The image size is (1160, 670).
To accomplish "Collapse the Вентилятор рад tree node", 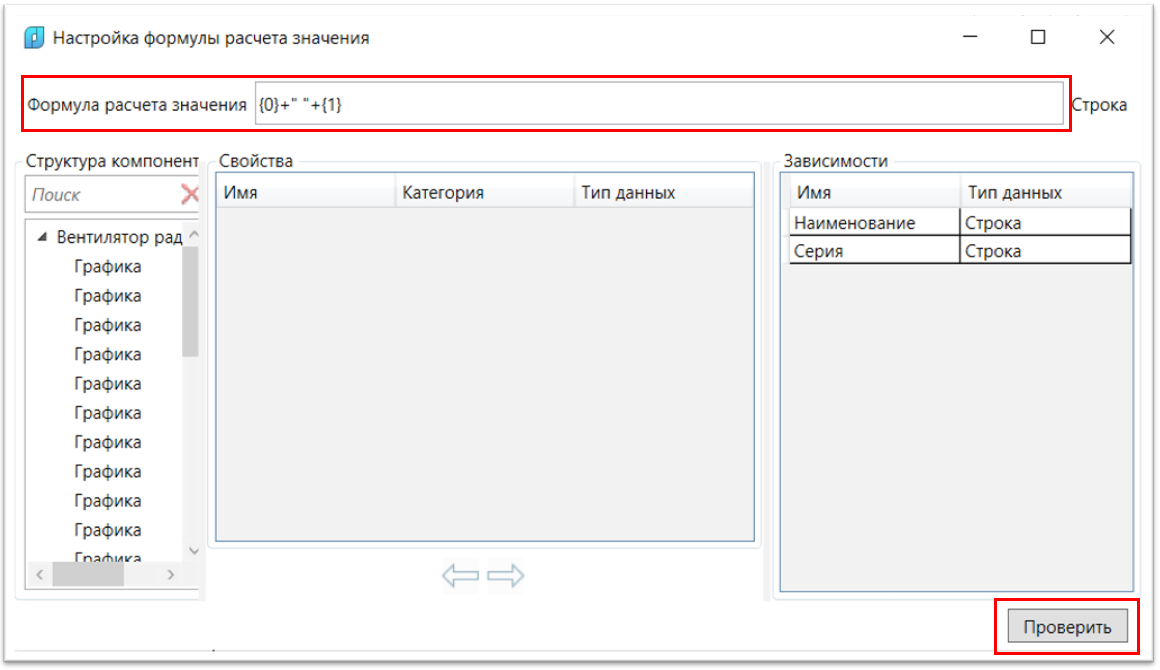I will point(42,238).
